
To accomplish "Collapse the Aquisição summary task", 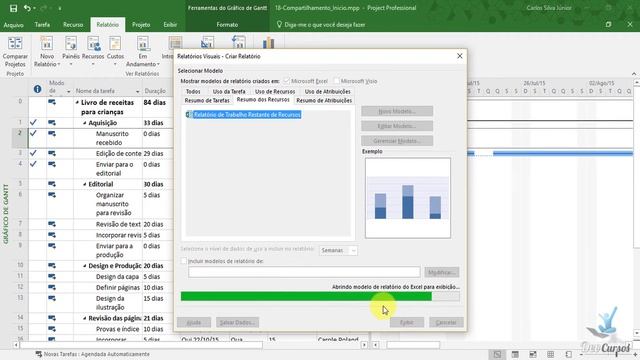I will [x=84, y=123].
